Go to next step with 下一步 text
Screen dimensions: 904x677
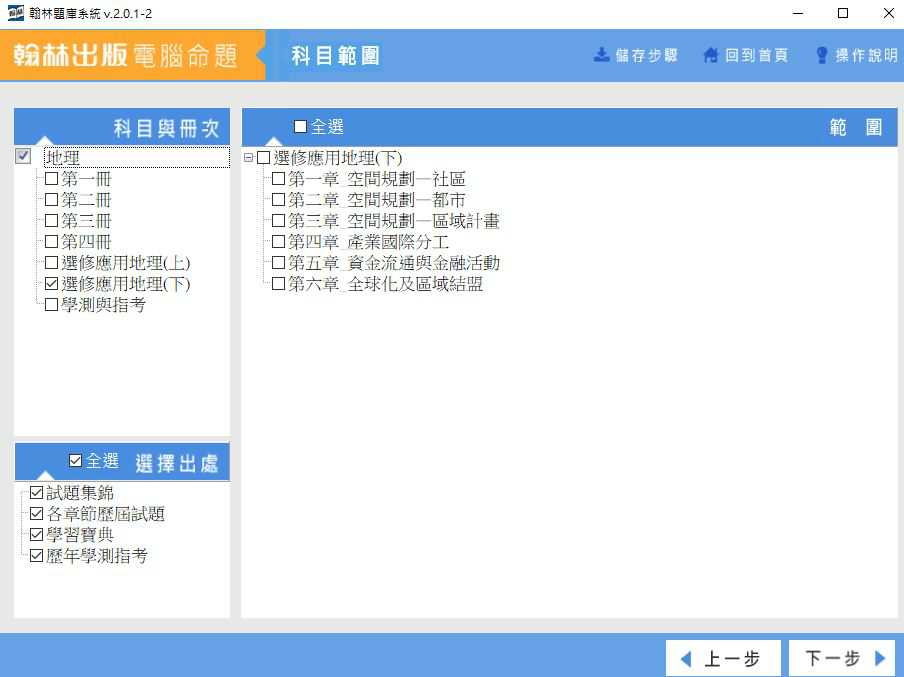point(833,658)
